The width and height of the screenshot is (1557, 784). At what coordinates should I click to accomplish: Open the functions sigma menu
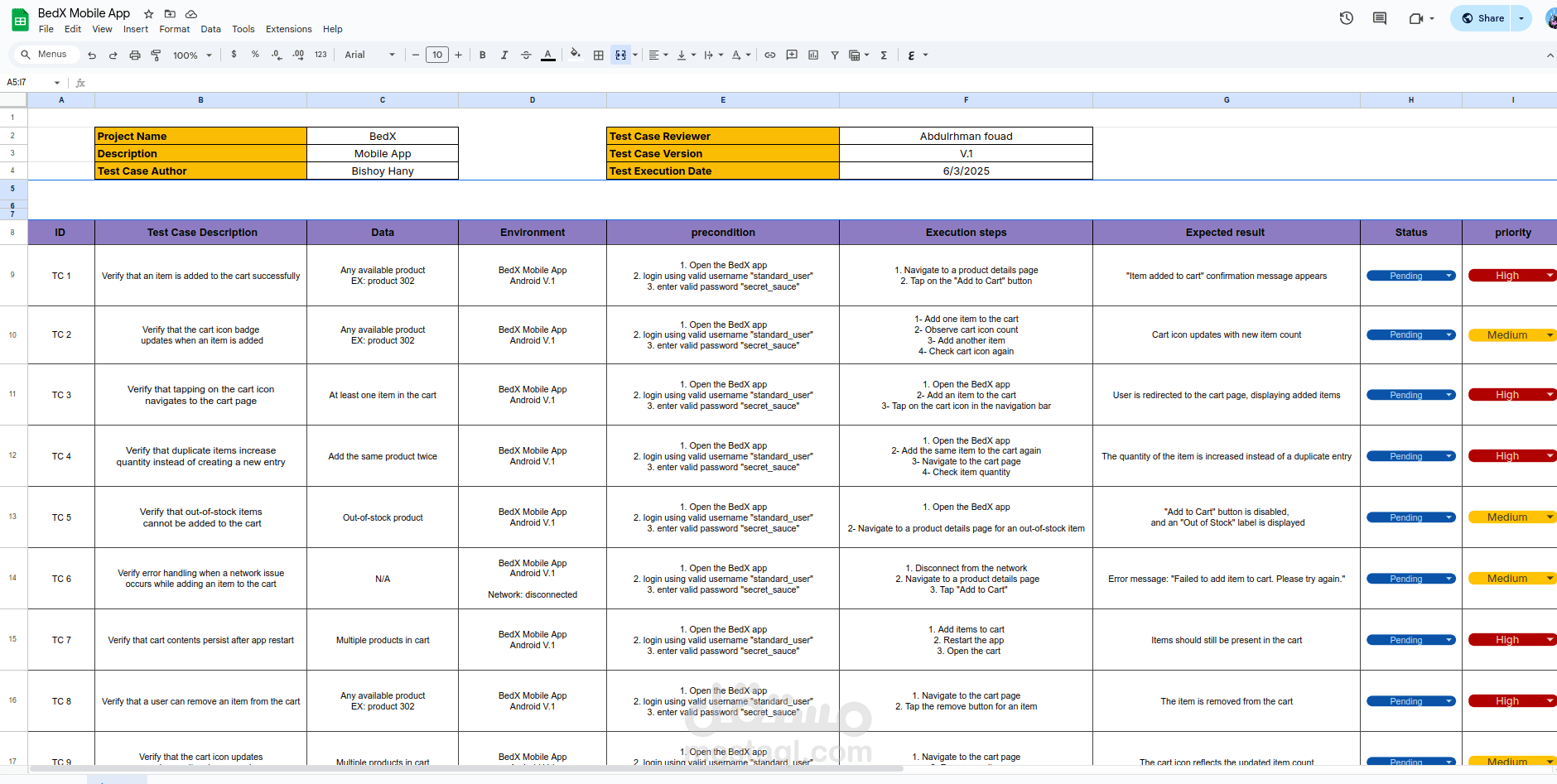pyautogui.click(x=884, y=55)
